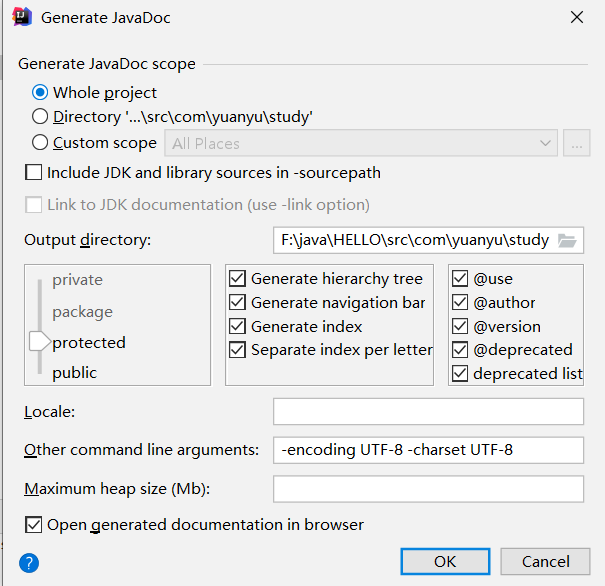This screenshot has height=586, width=605.
Task: Uncheck Open generated documentation in browser
Action: coord(34,525)
